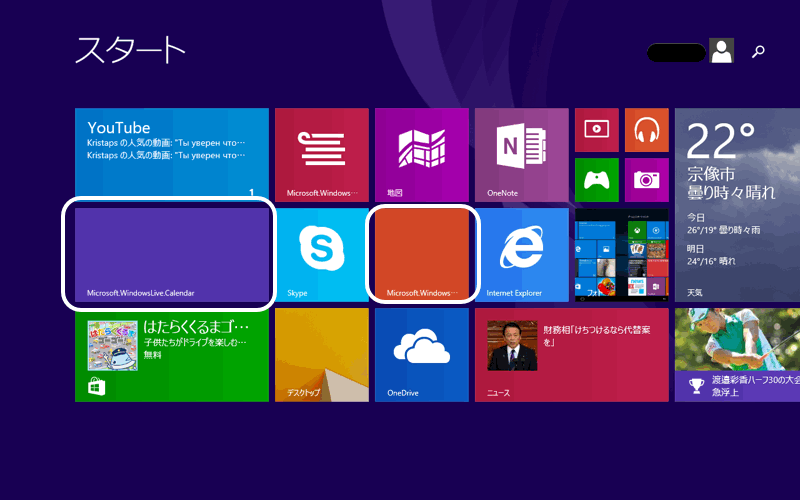The height and width of the screenshot is (500, 800).
Task: Open the golf sports news tile
Action: [x=737, y=354]
